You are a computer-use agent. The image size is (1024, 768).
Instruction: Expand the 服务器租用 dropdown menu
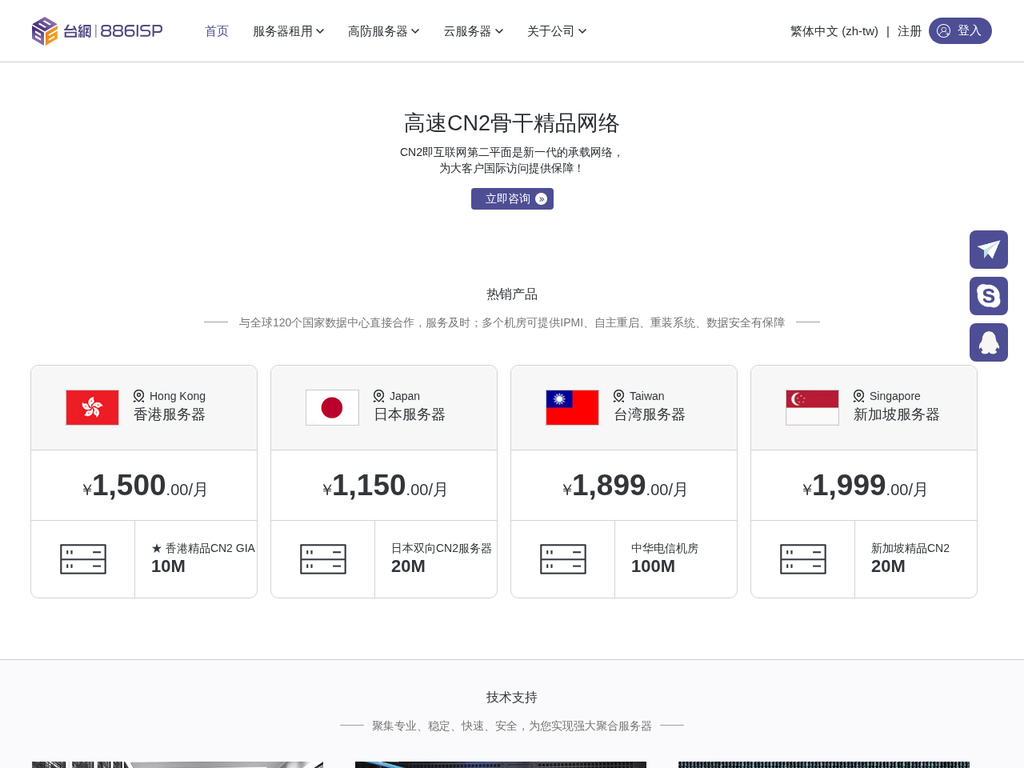point(288,31)
